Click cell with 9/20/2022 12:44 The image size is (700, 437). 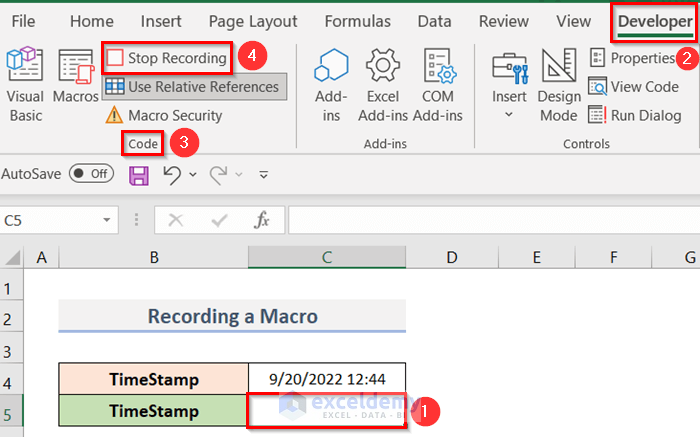327,379
